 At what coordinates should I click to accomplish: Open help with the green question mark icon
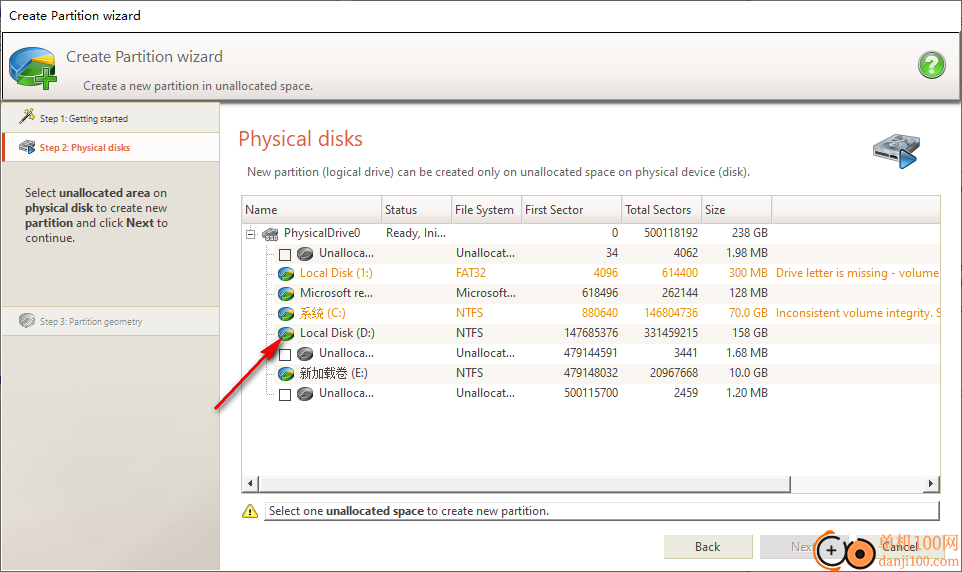coord(931,64)
